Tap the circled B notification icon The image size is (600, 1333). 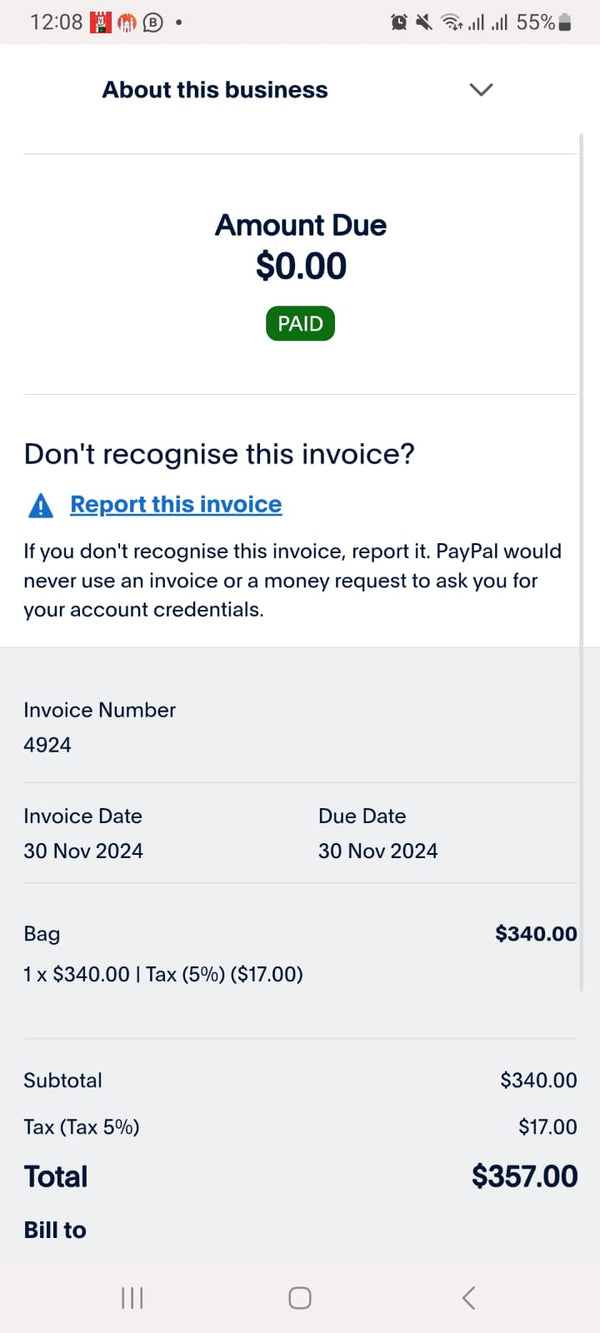click(153, 22)
